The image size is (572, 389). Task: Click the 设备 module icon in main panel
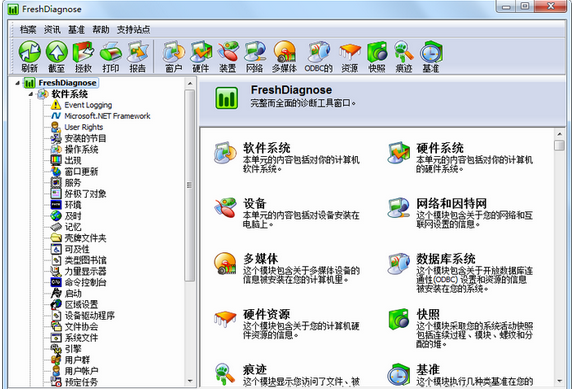coord(225,208)
